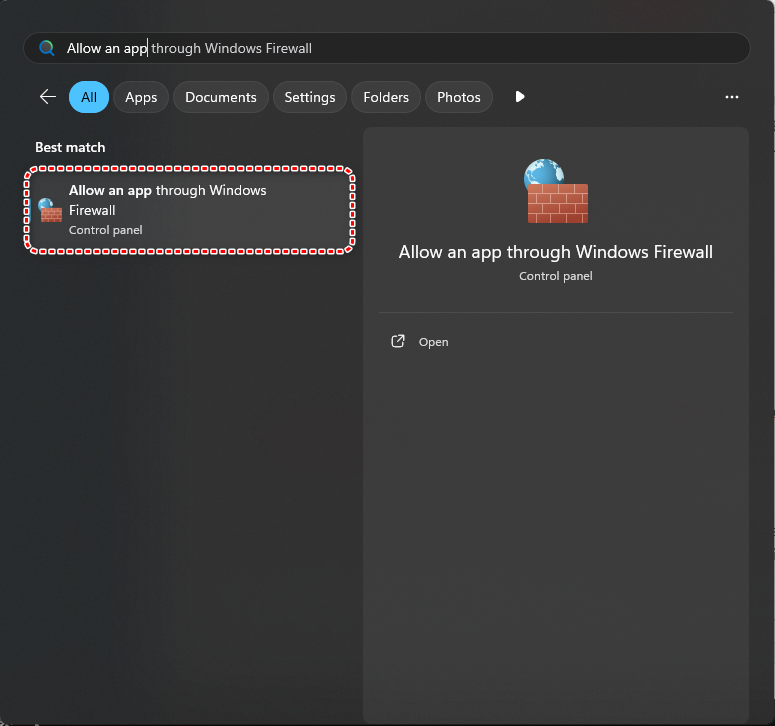
Task: Click the search magnifier icon
Action: pos(46,48)
